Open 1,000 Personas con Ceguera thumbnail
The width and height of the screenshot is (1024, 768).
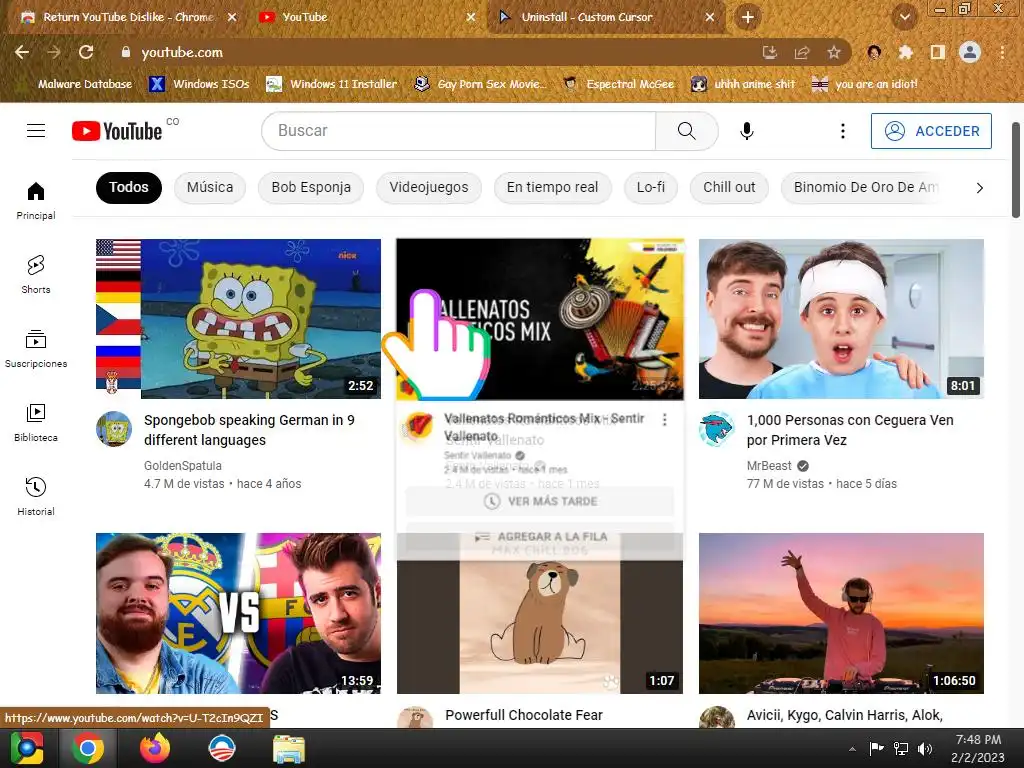(841, 319)
